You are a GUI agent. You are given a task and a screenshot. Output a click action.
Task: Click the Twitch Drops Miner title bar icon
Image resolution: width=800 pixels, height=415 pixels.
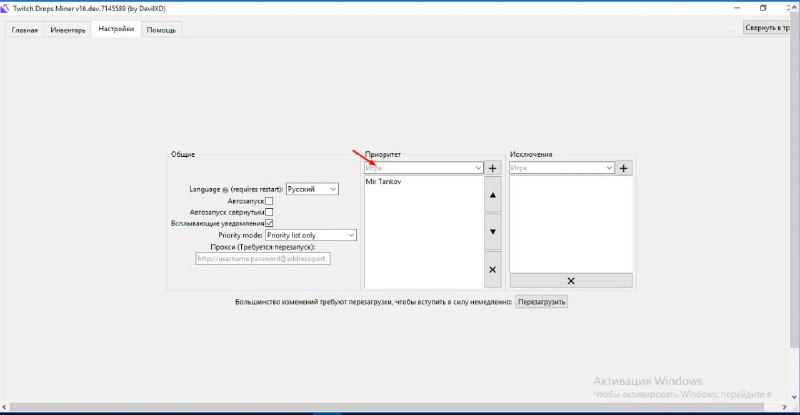click(6, 7)
